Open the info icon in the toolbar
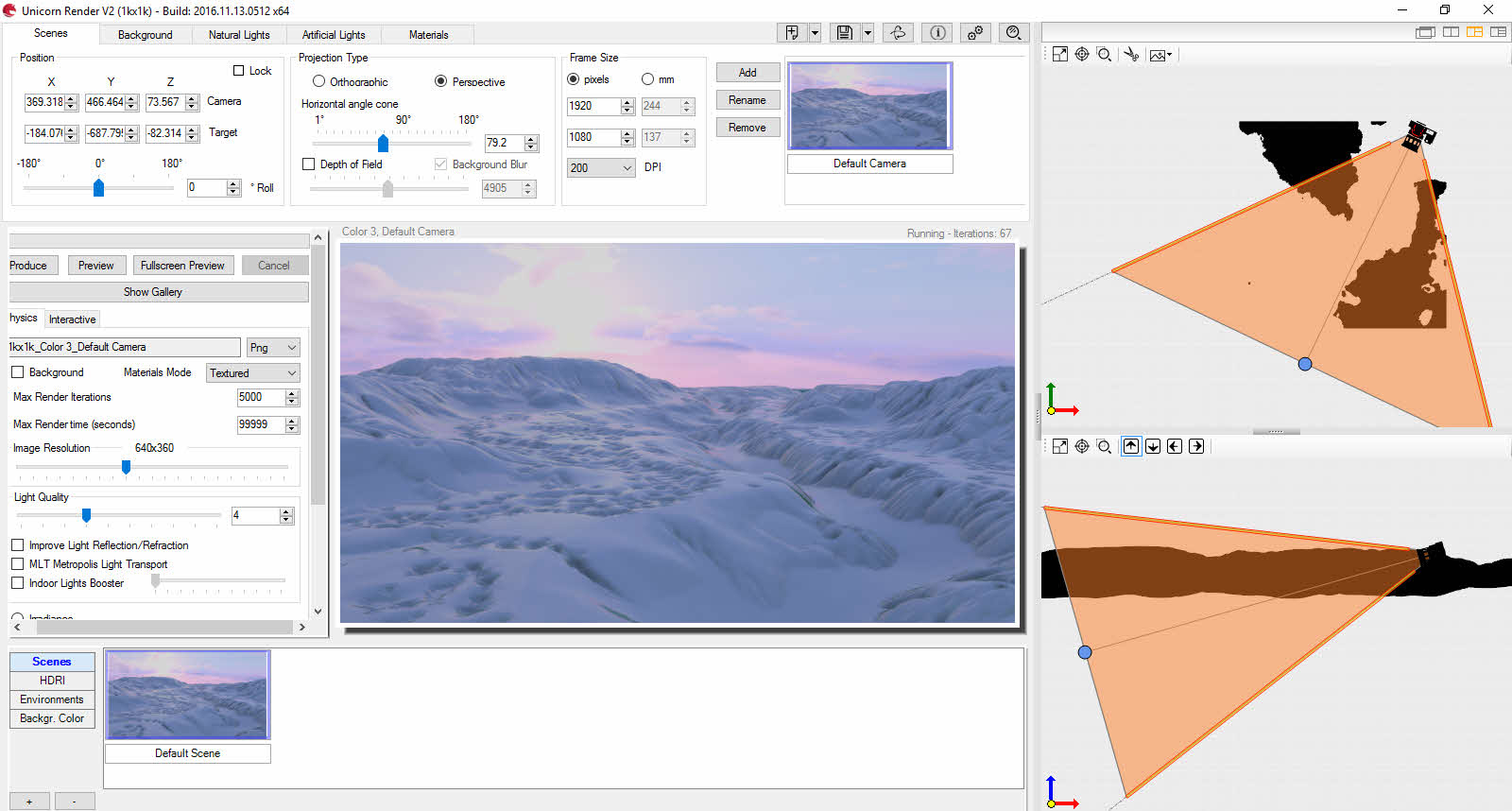 [x=936, y=33]
